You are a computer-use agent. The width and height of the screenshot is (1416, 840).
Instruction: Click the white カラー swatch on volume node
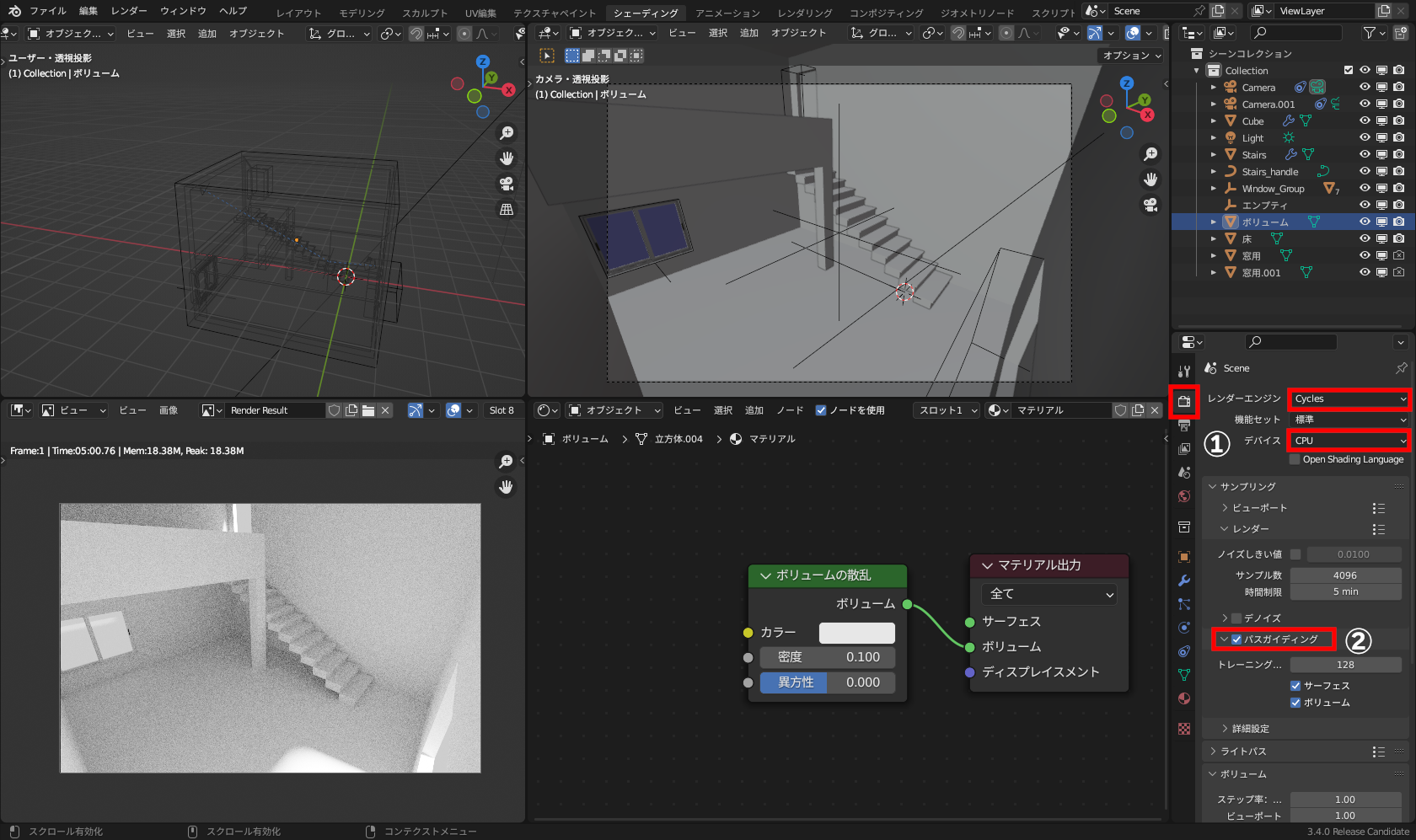[856, 633]
